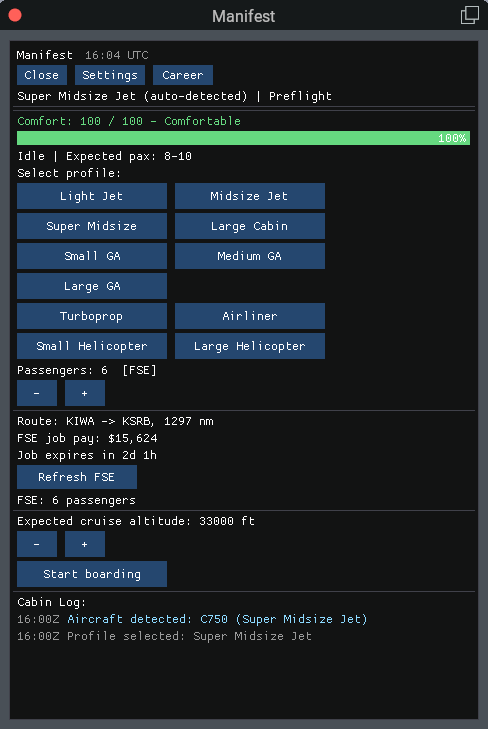This screenshot has height=729, width=488.
Task: Click the 'Idle | Expected pax: 8-10' status
Action: click(105, 156)
